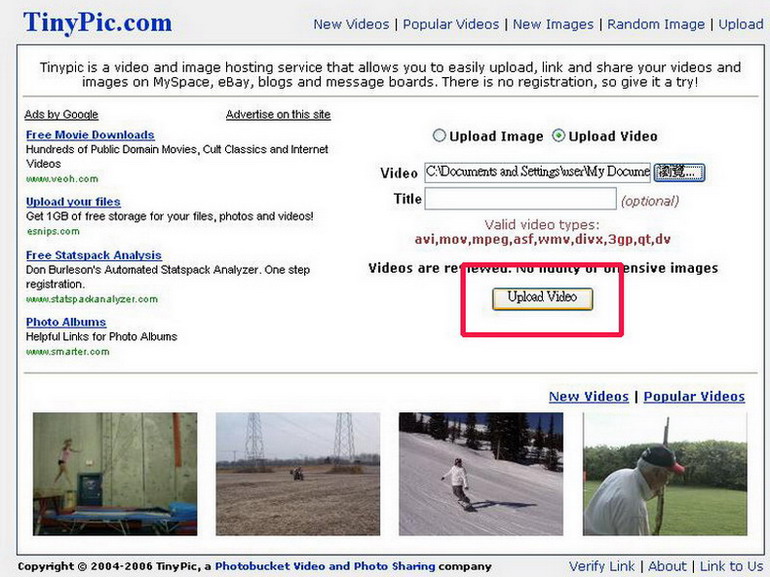770x577 pixels.
Task: Go to New Images in top navigation
Action: coord(553,24)
